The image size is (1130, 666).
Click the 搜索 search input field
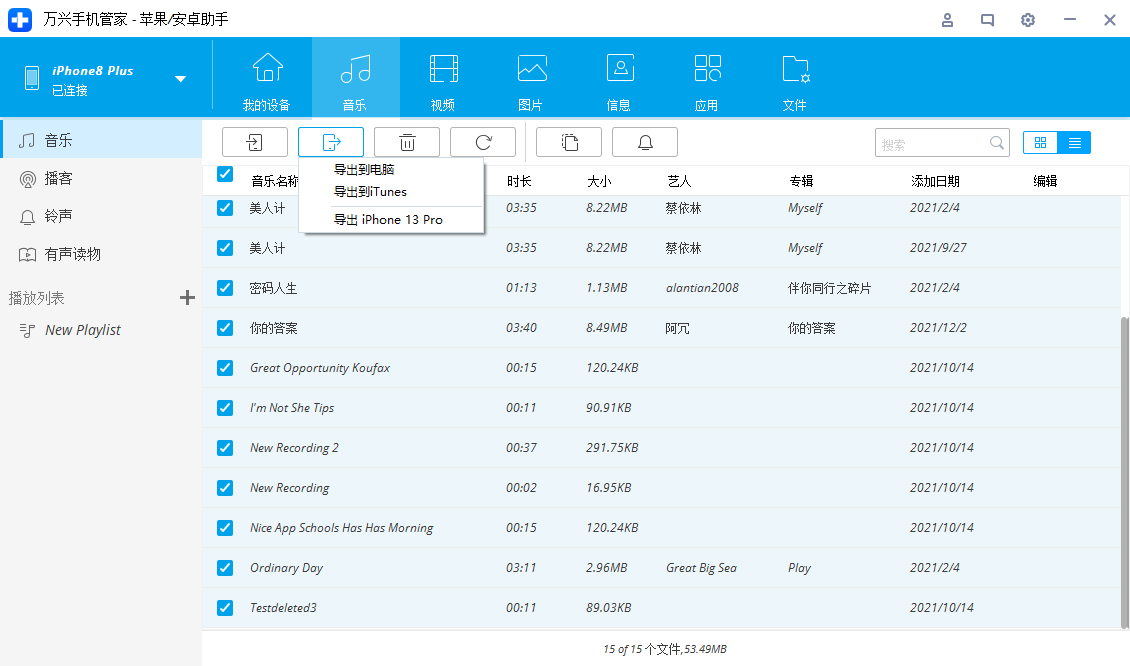933,144
